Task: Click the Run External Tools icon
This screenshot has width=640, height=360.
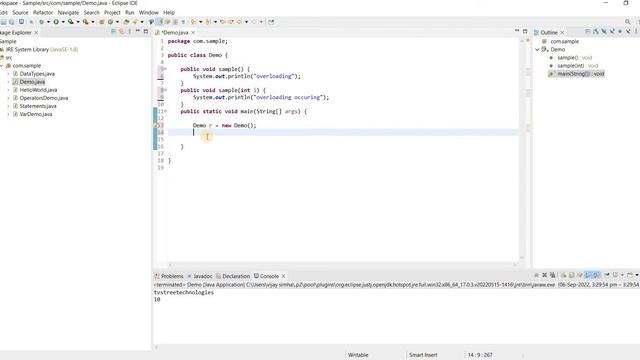Action: point(86,22)
